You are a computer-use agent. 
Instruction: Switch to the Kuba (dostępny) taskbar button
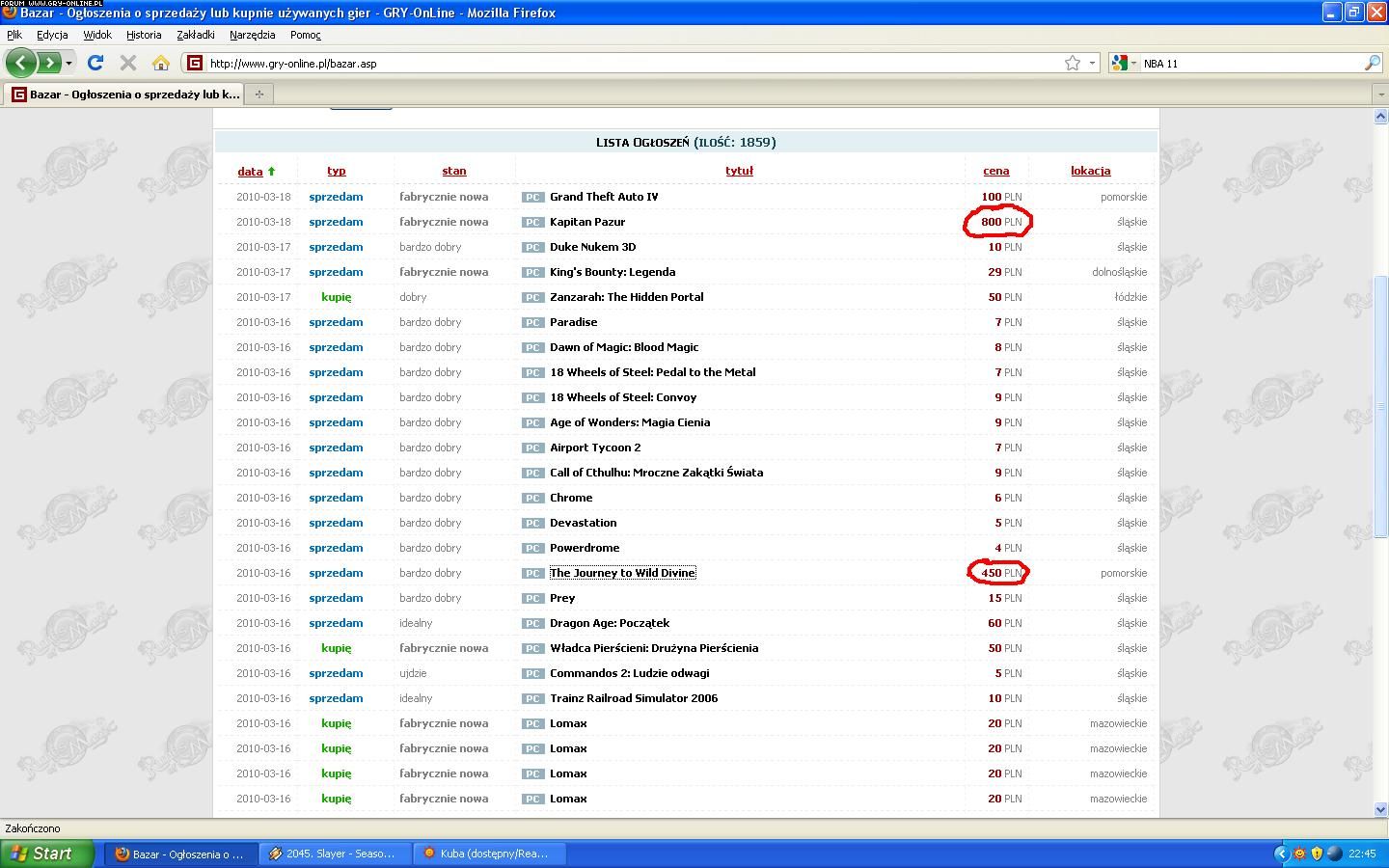pyautogui.click(x=489, y=854)
